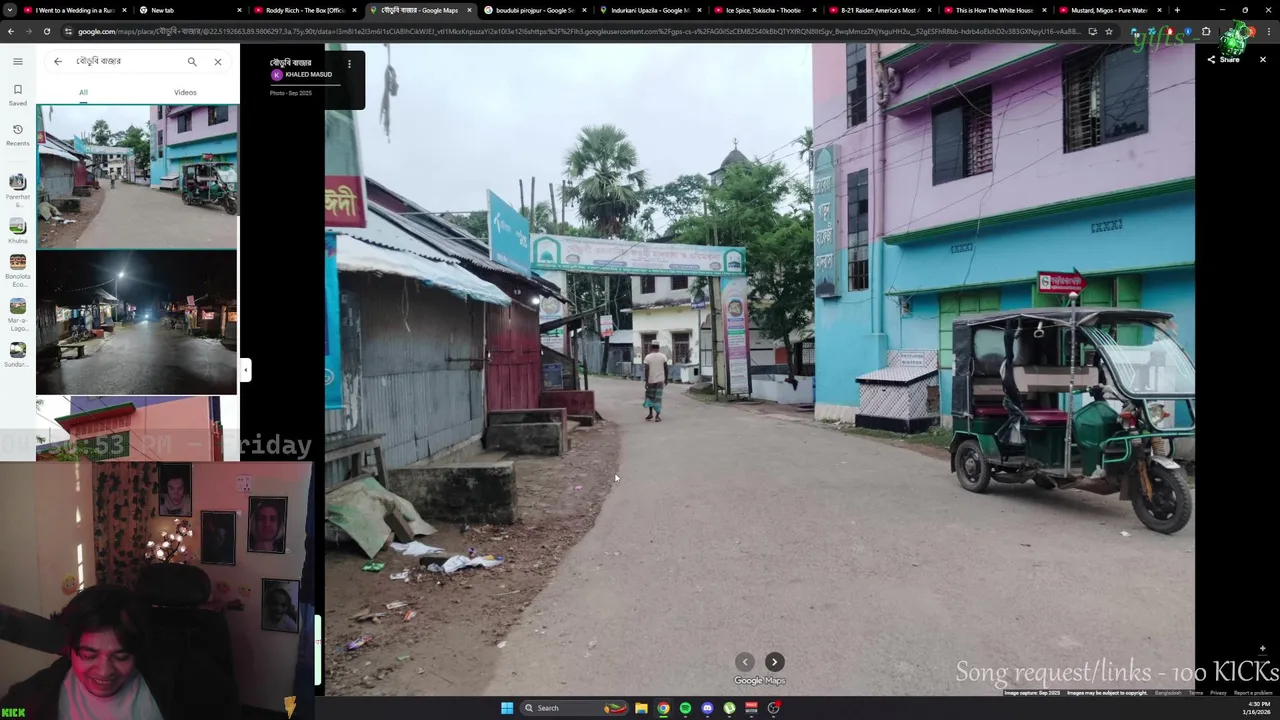The width and height of the screenshot is (1280, 720).
Task: Click the search magnifier icon
Action: (x=192, y=61)
